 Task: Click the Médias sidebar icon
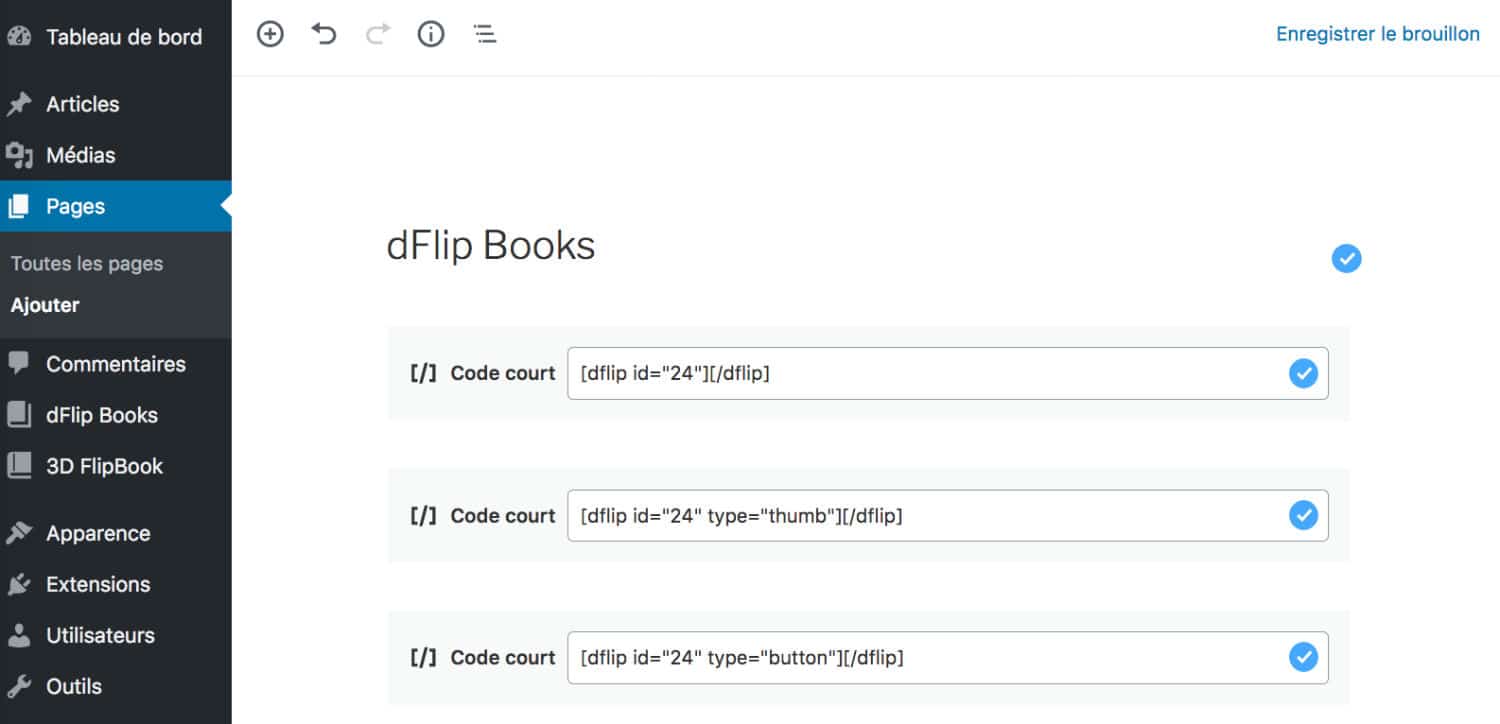pos(19,155)
